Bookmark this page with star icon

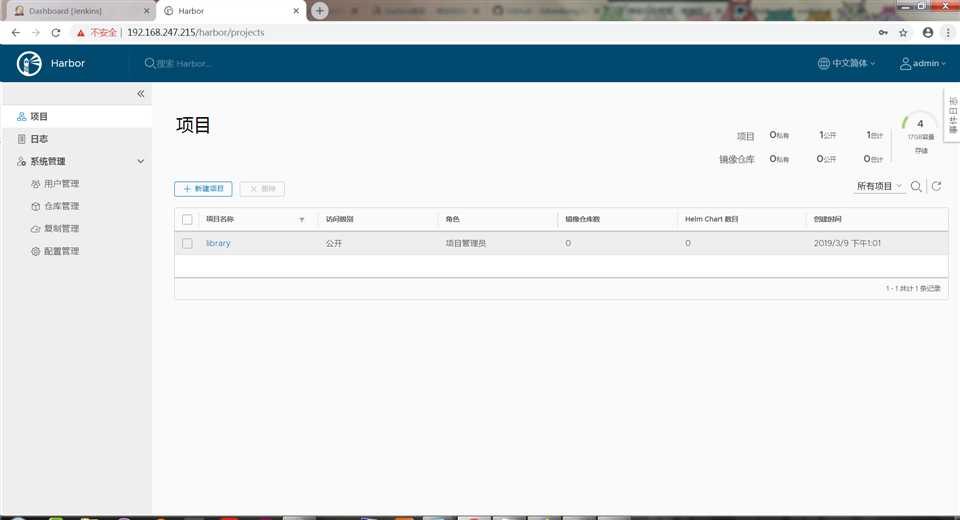pos(903,32)
